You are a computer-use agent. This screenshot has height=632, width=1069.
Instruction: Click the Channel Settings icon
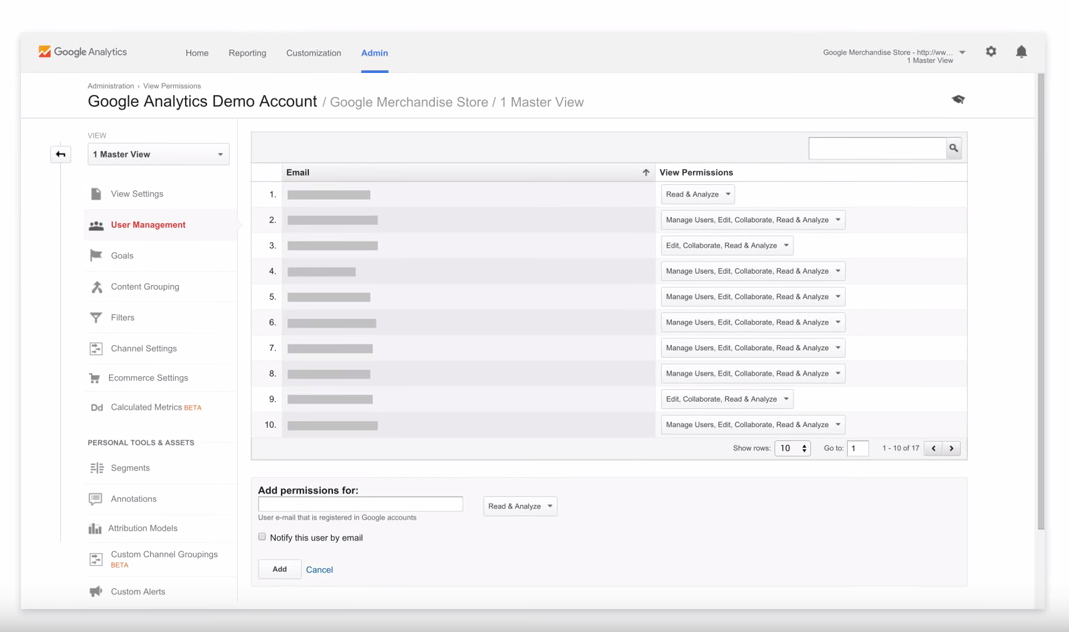pyautogui.click(x=96, y=348)
